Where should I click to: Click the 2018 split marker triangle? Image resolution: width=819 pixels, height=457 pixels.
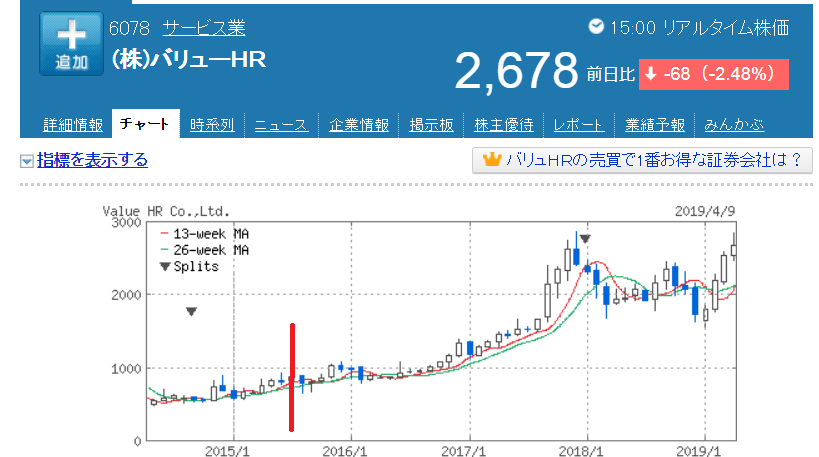585,239
